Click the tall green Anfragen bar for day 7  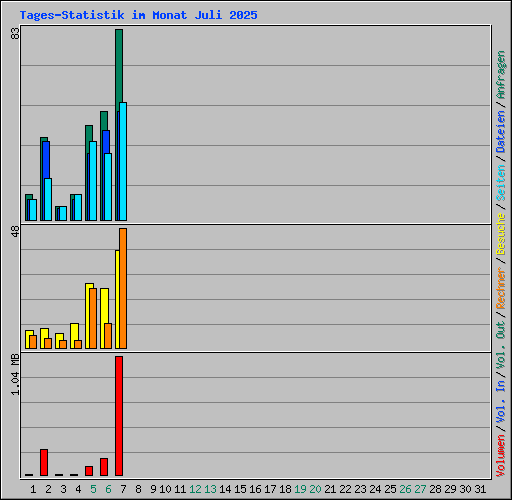119,67
